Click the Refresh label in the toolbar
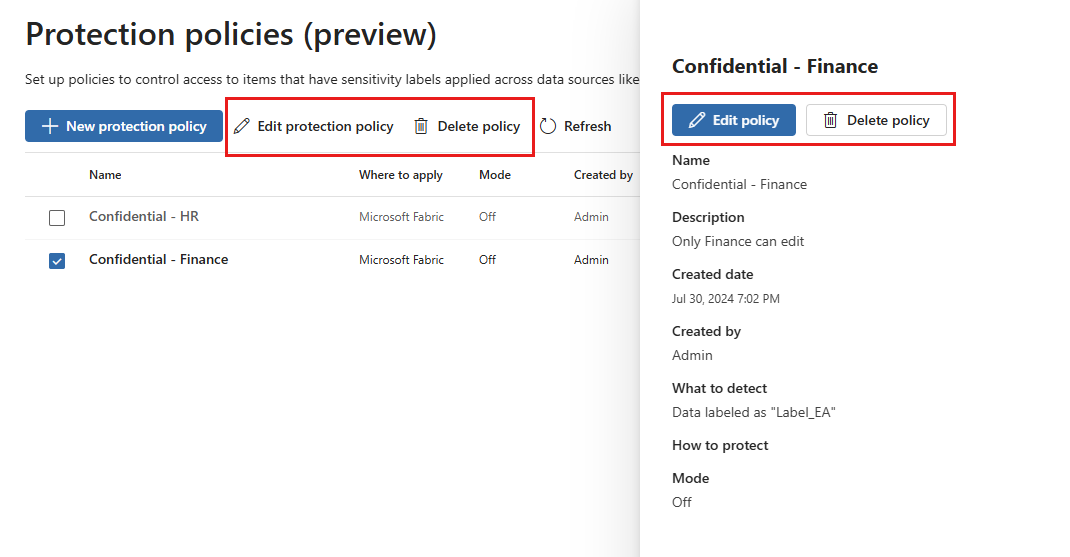 click(x=587, y=126)
